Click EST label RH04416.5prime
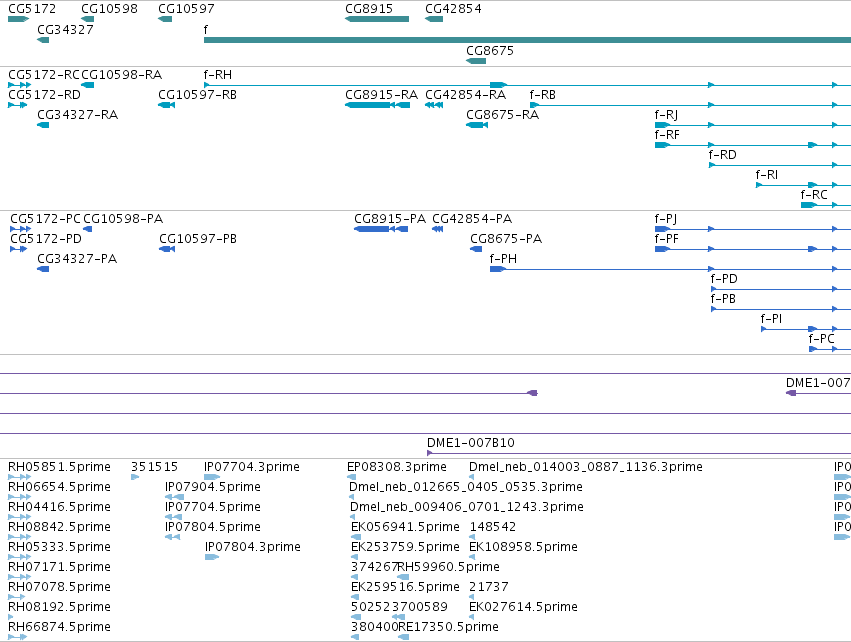 click(x=59, y=507)
